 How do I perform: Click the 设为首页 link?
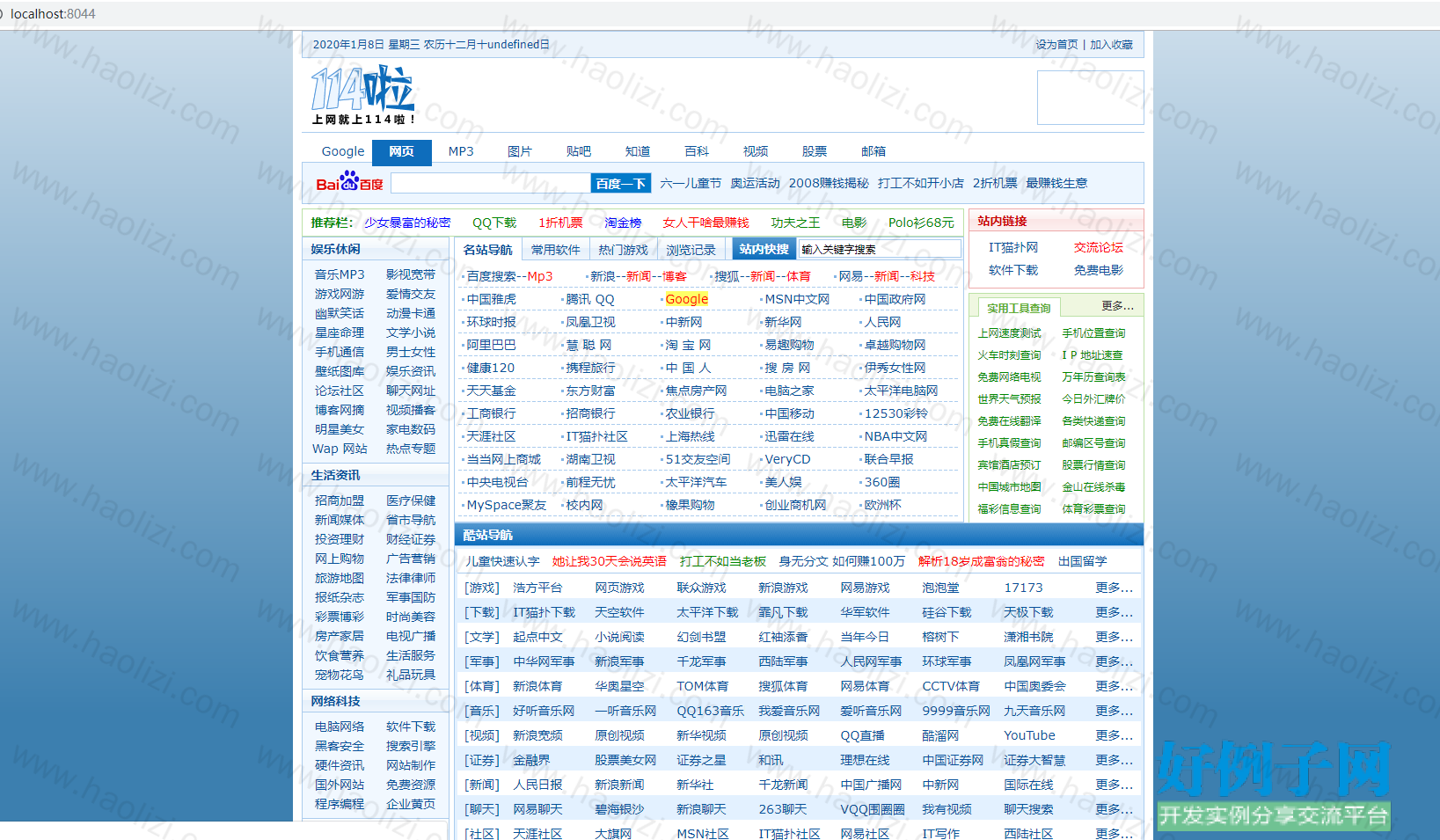[x=1056, y=45]
